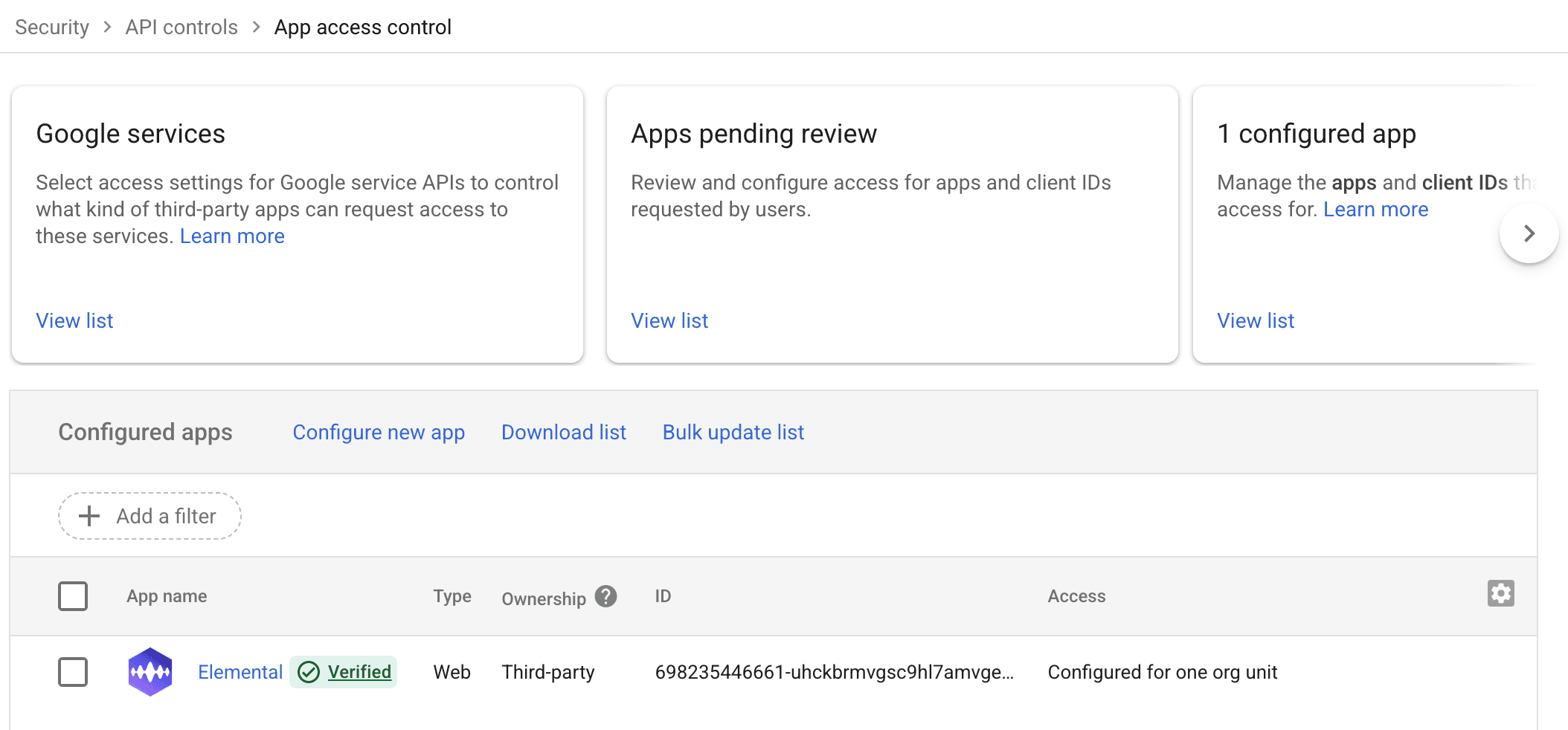Open the Elemental app name link
Viewport: 1568px width, 730px height.
pos(240,672)
